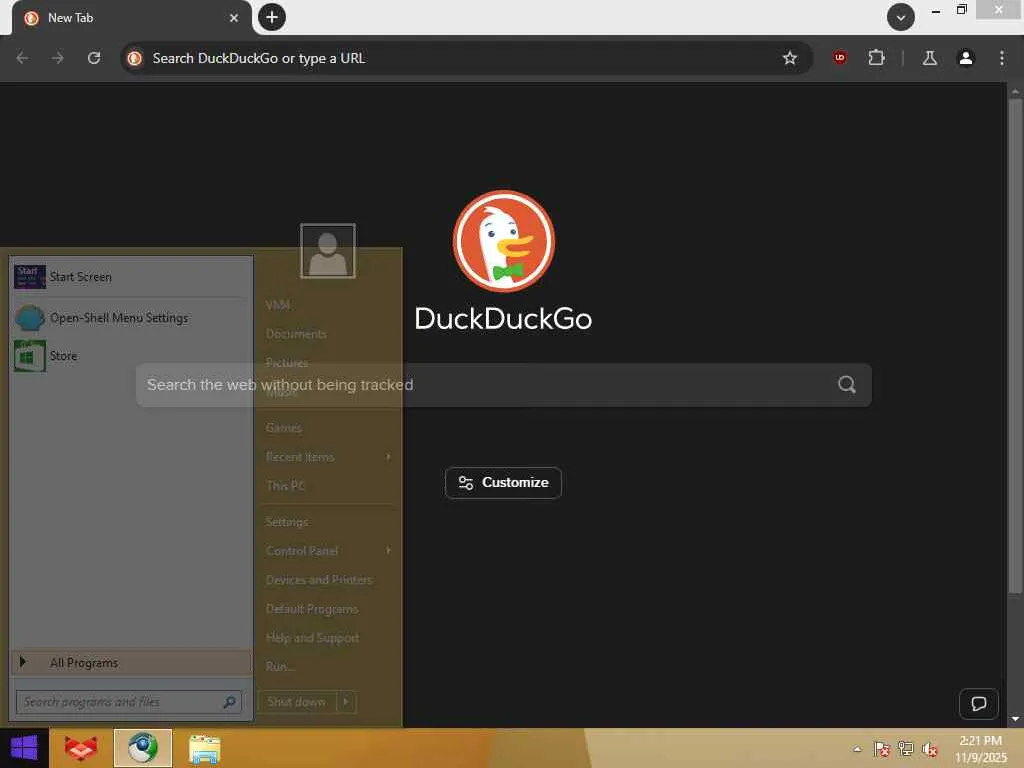This screenshot has width=1024, height=768.
Task: Open Open-Shell Menu Settings
Action: tap(131, 318)
